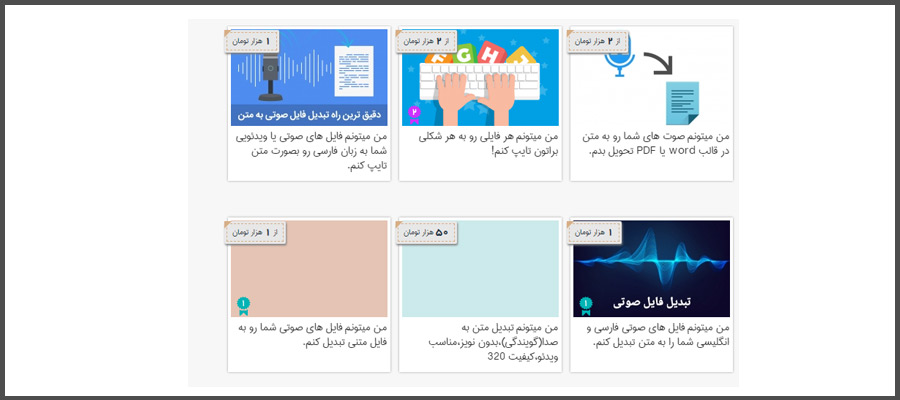Open the microphone-to-document arrow thumbnail

point(651,77)
